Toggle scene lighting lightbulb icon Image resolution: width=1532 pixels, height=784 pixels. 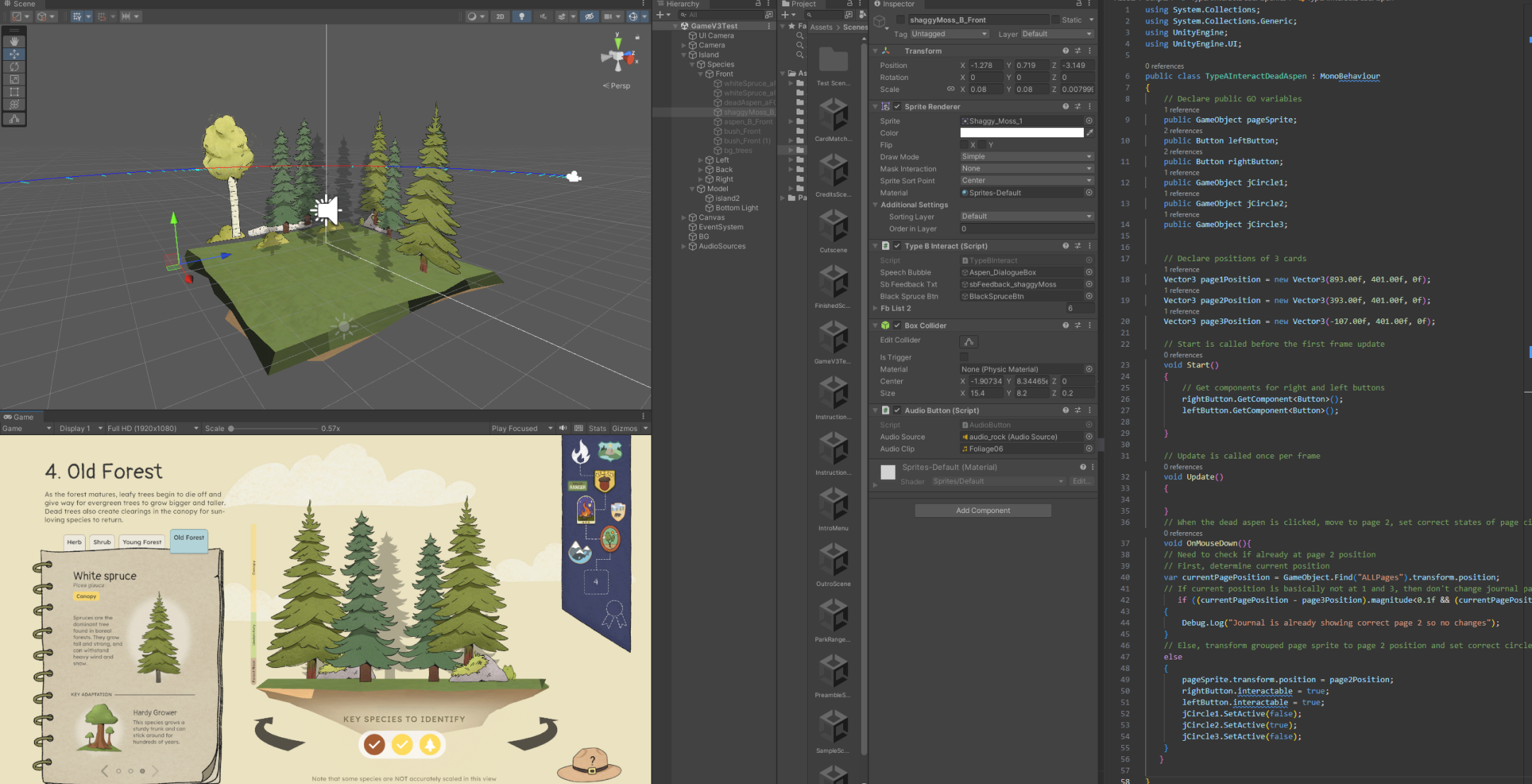click(522, 16)
